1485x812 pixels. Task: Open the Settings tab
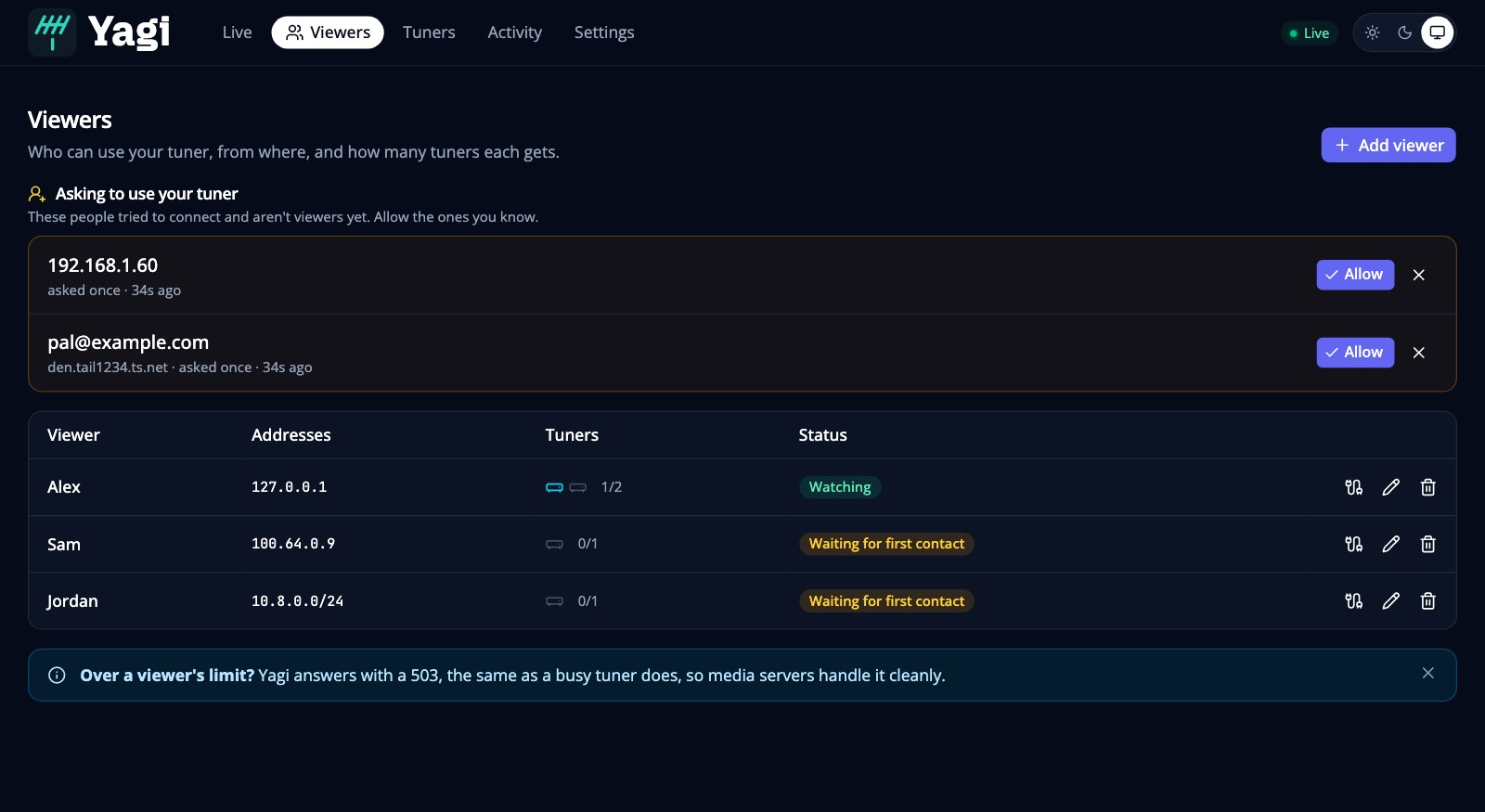coord(604,32)
